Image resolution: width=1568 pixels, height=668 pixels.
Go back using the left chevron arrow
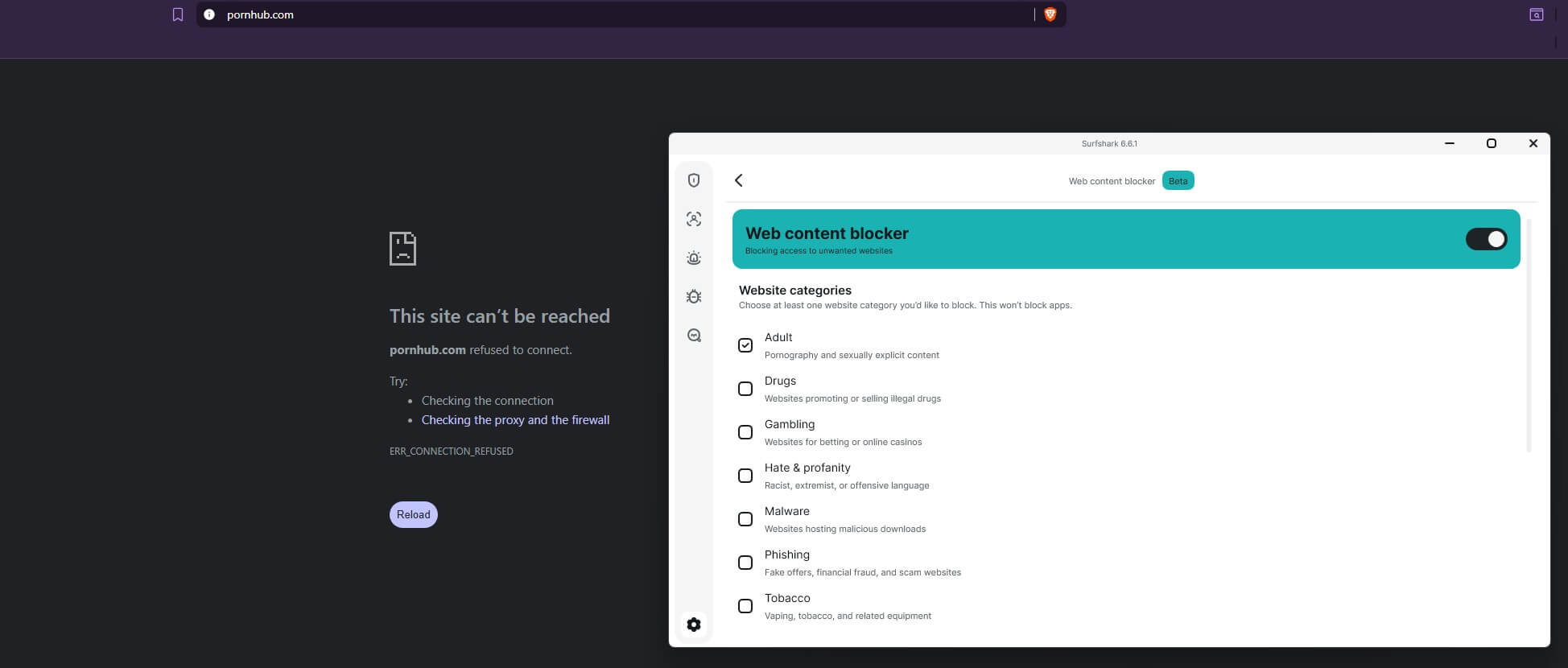(x=739, y=180)
